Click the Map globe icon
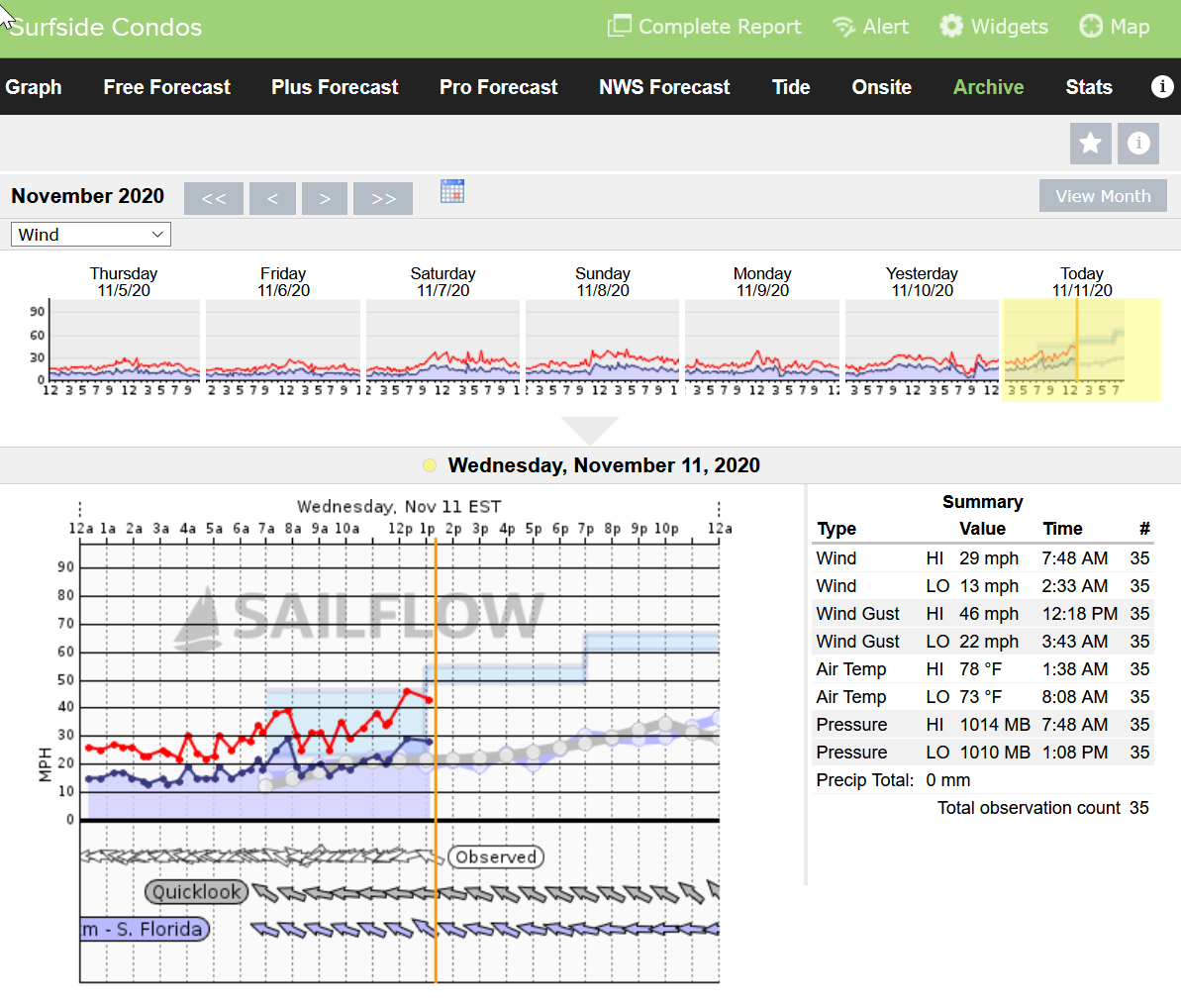1181x1008 pixels. pyautogui.click(x=1091, y=27)
